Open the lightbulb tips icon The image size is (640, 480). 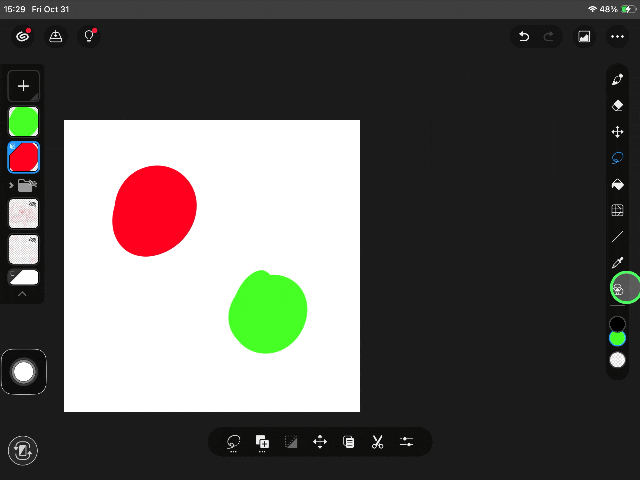(x=89, y=37)
